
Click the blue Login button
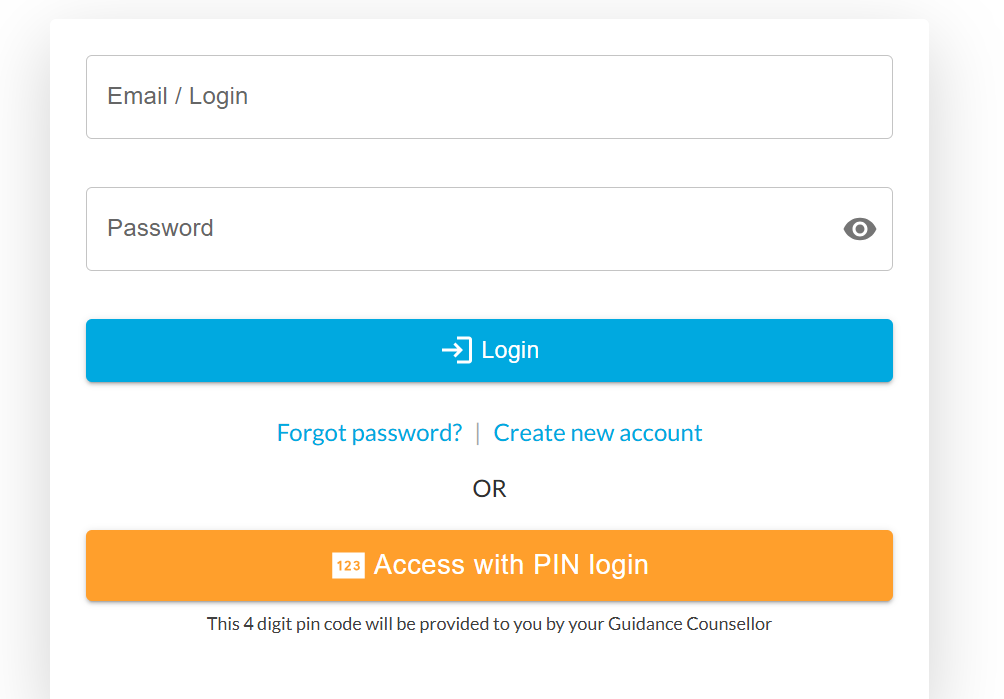point(489,351)
